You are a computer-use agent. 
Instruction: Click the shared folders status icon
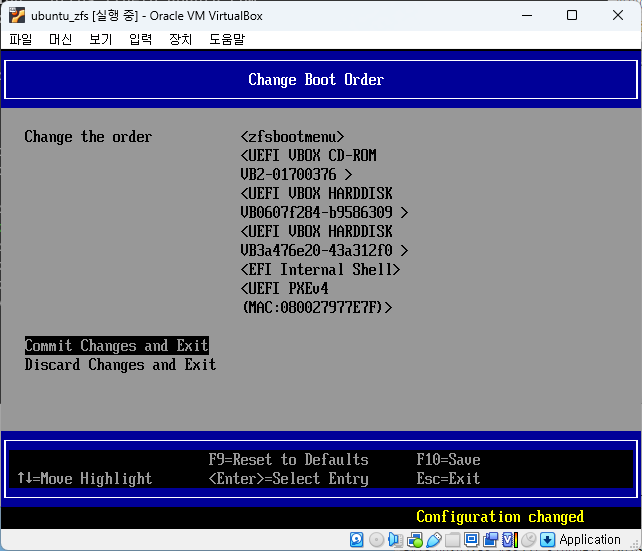tap(452, 539)
